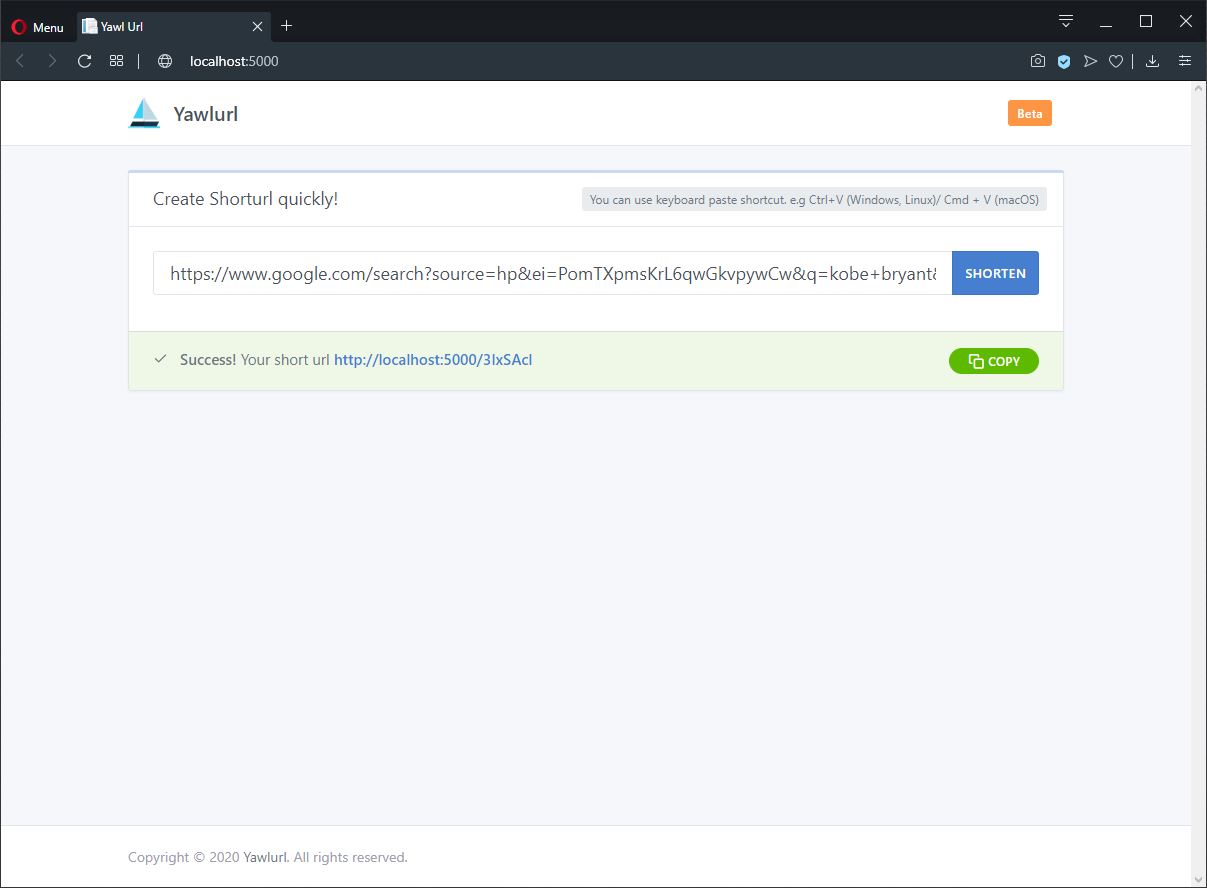Select the Yawl Url browser tab

tap(173, 26)
